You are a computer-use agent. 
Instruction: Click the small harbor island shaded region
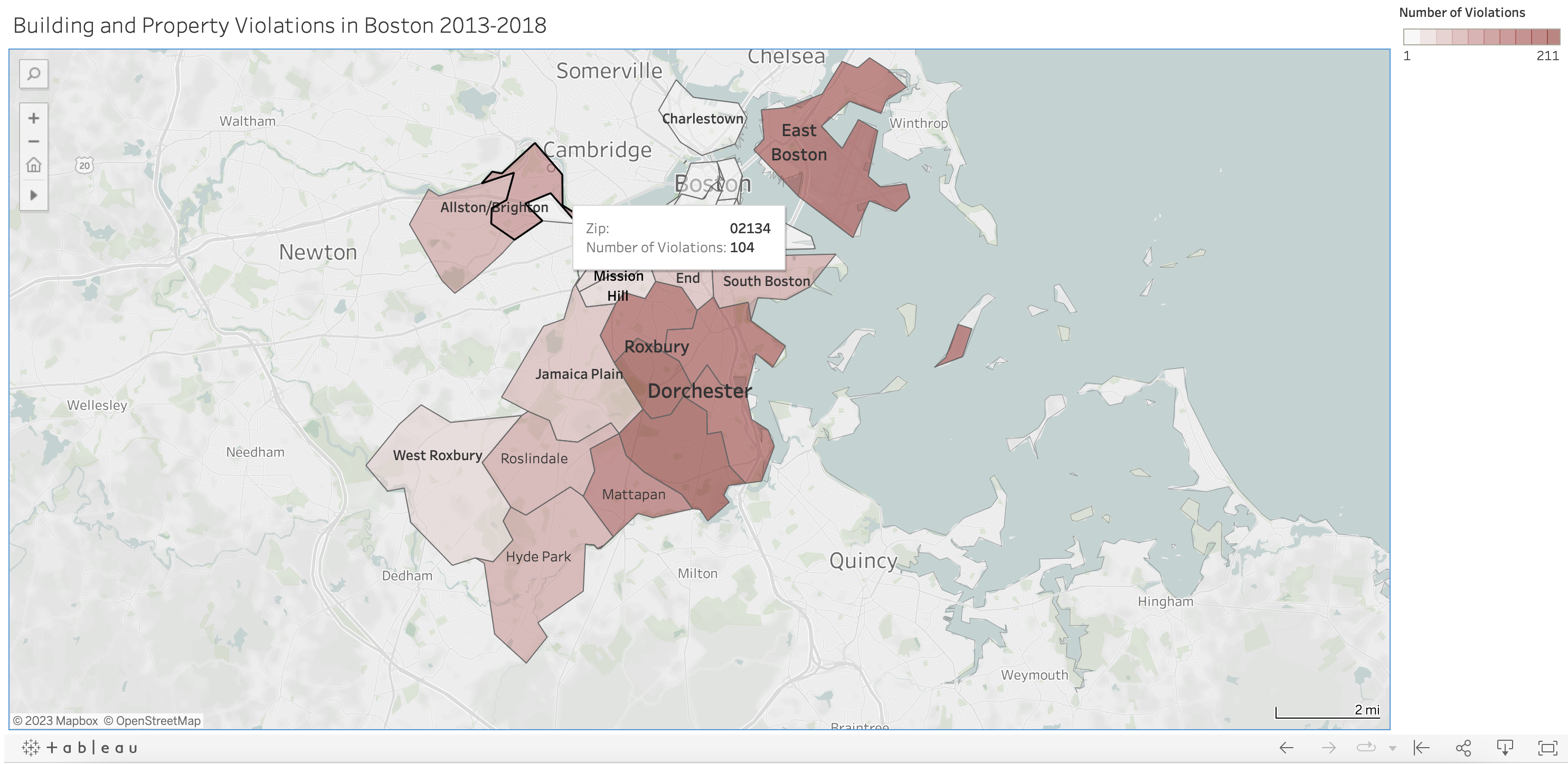pos(954,346)
